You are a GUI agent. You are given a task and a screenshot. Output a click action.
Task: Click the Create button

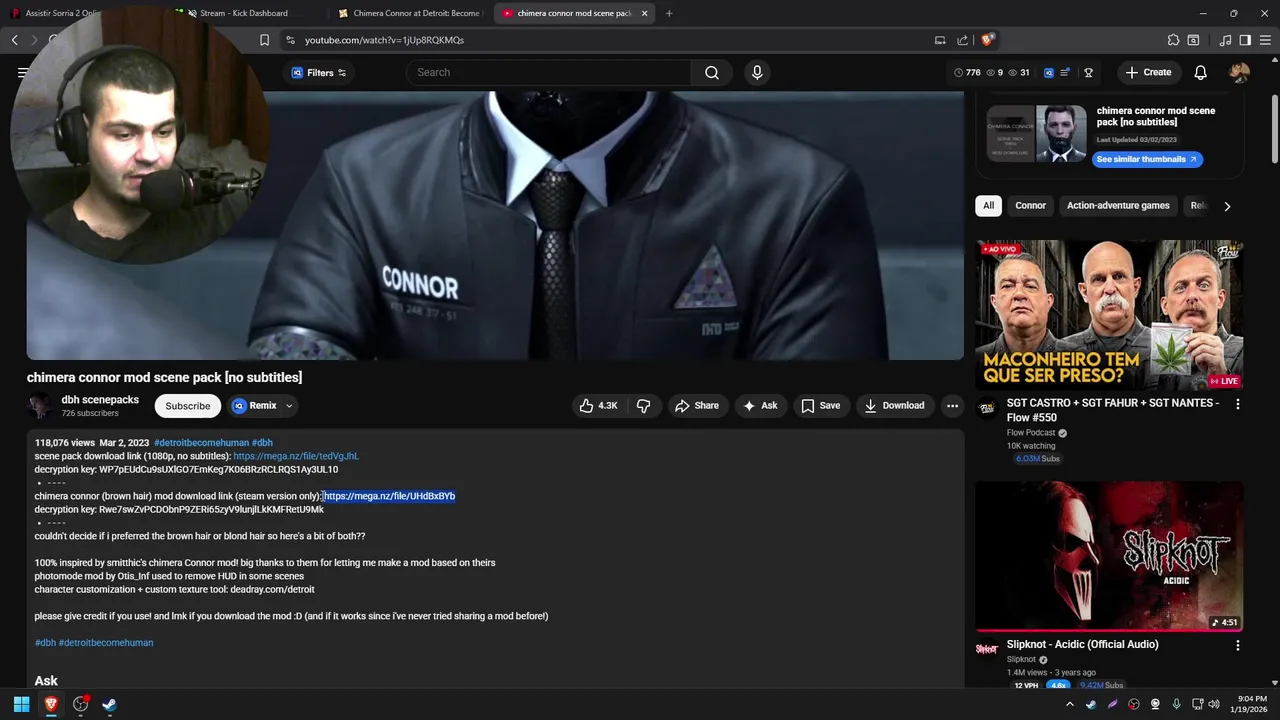click(x=1147, y=72)
